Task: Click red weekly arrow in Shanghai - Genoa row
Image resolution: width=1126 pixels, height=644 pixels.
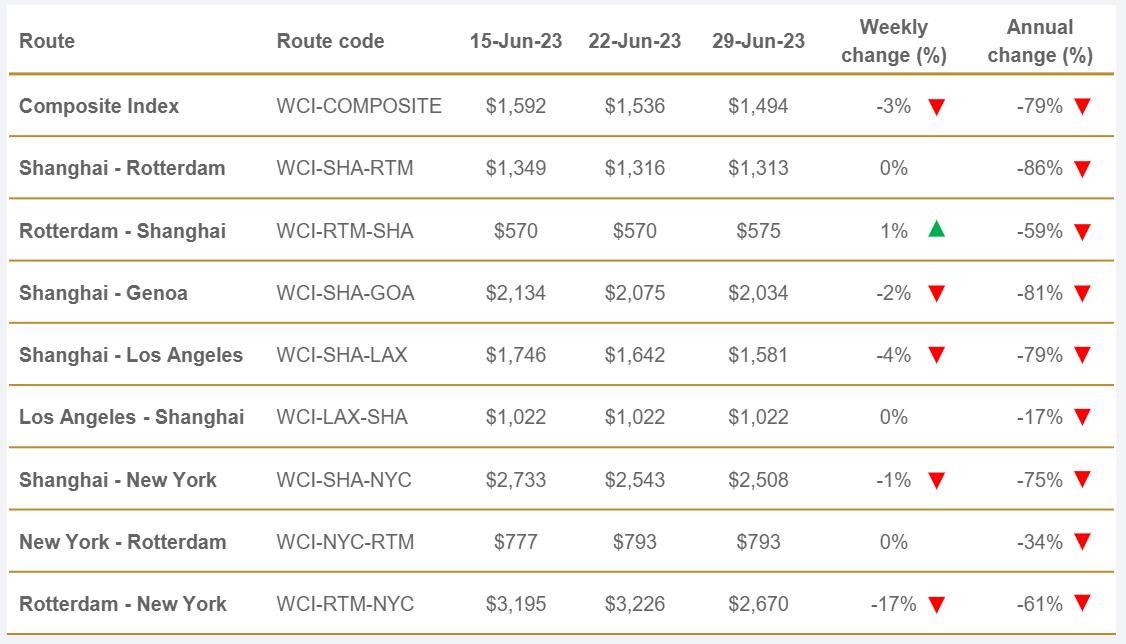Action: tap(936, 294)
